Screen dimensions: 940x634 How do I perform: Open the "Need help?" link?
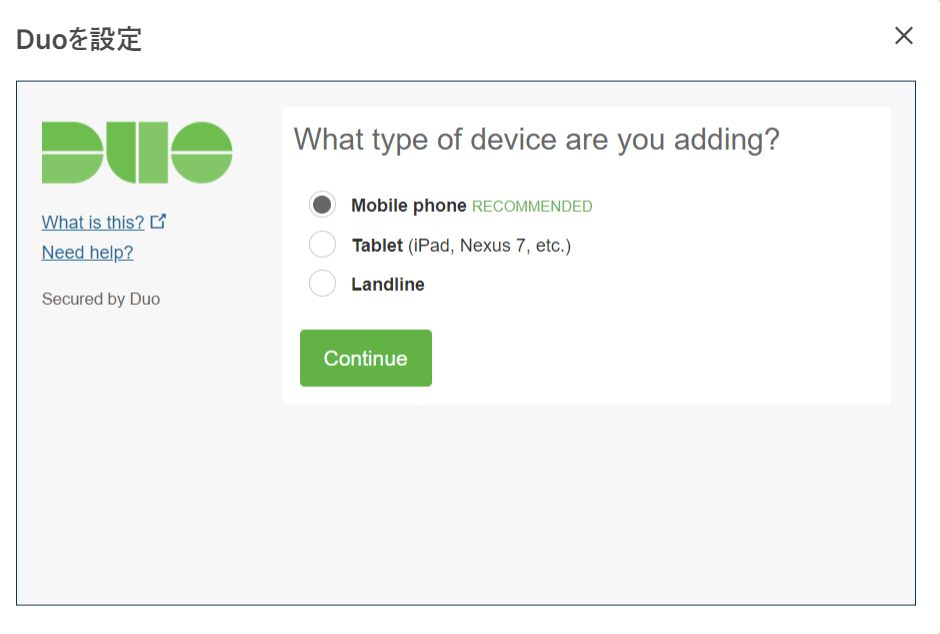coord(87,253)
